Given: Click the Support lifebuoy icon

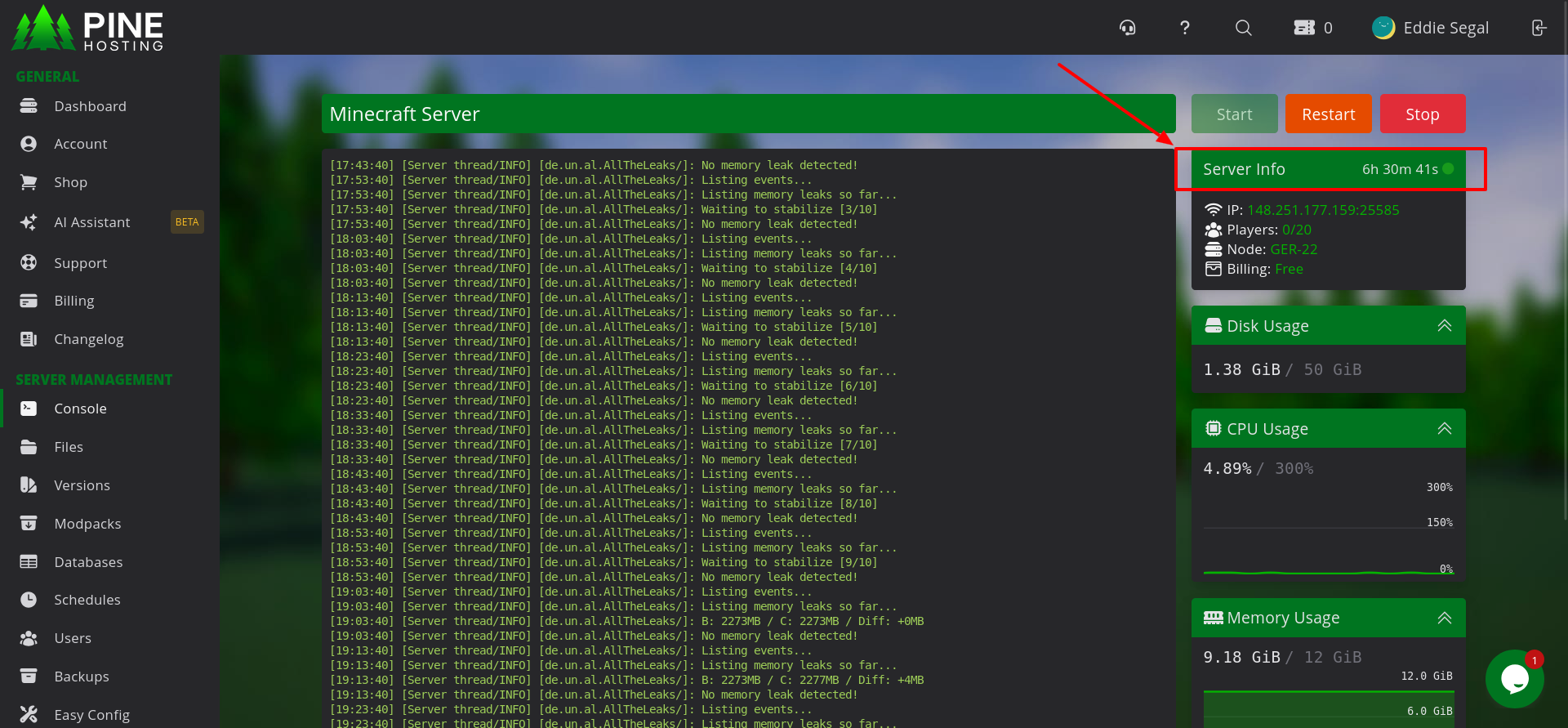Looking at the screenshot, I should [29, 262].
